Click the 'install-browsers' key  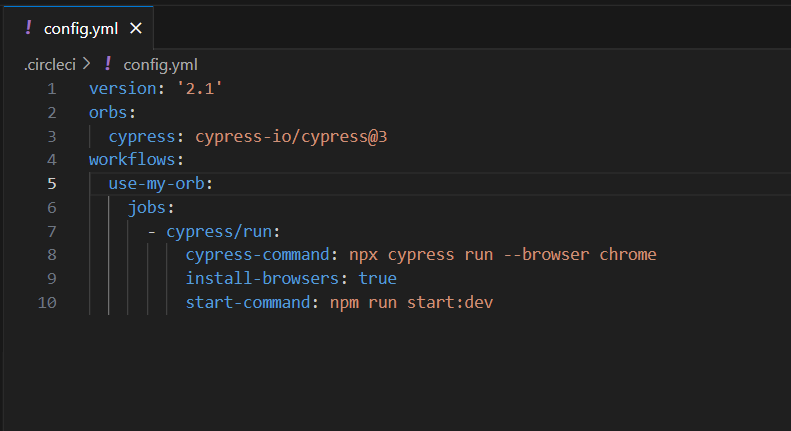(x=262, y=279)
